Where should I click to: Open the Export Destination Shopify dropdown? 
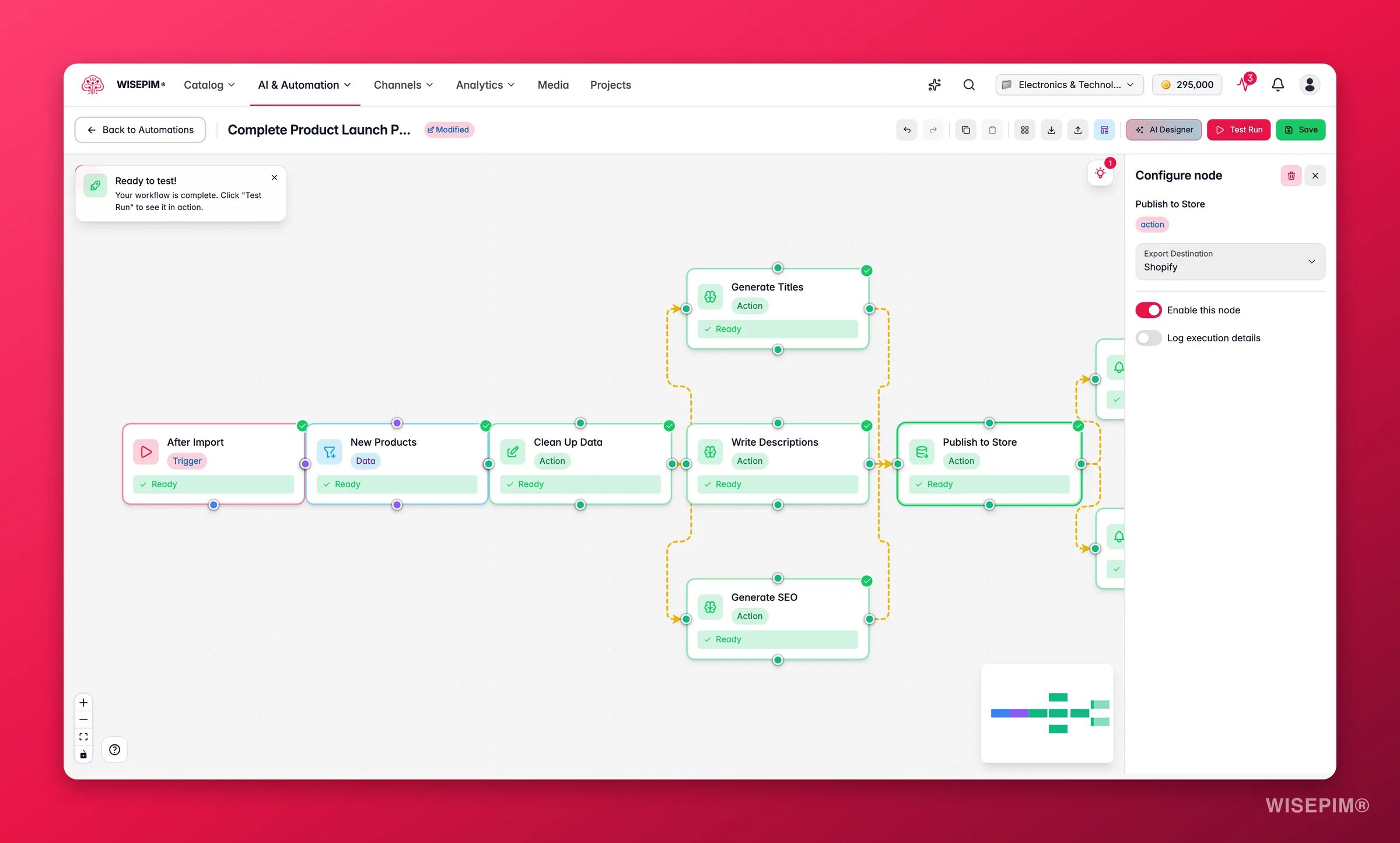(1230, 261)
